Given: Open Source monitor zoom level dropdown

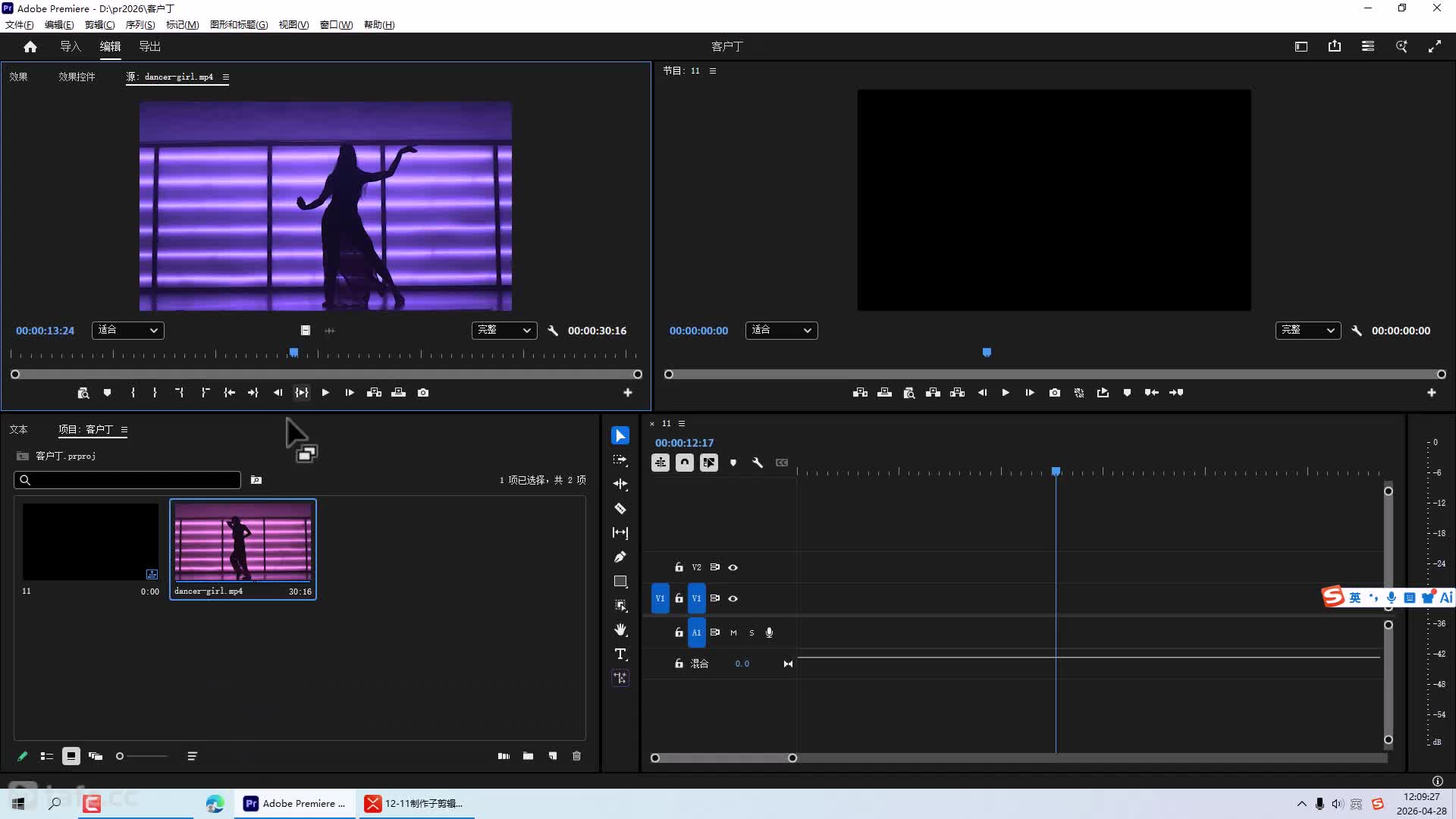Looking at the screenshot, I should [x=128, y=331].
